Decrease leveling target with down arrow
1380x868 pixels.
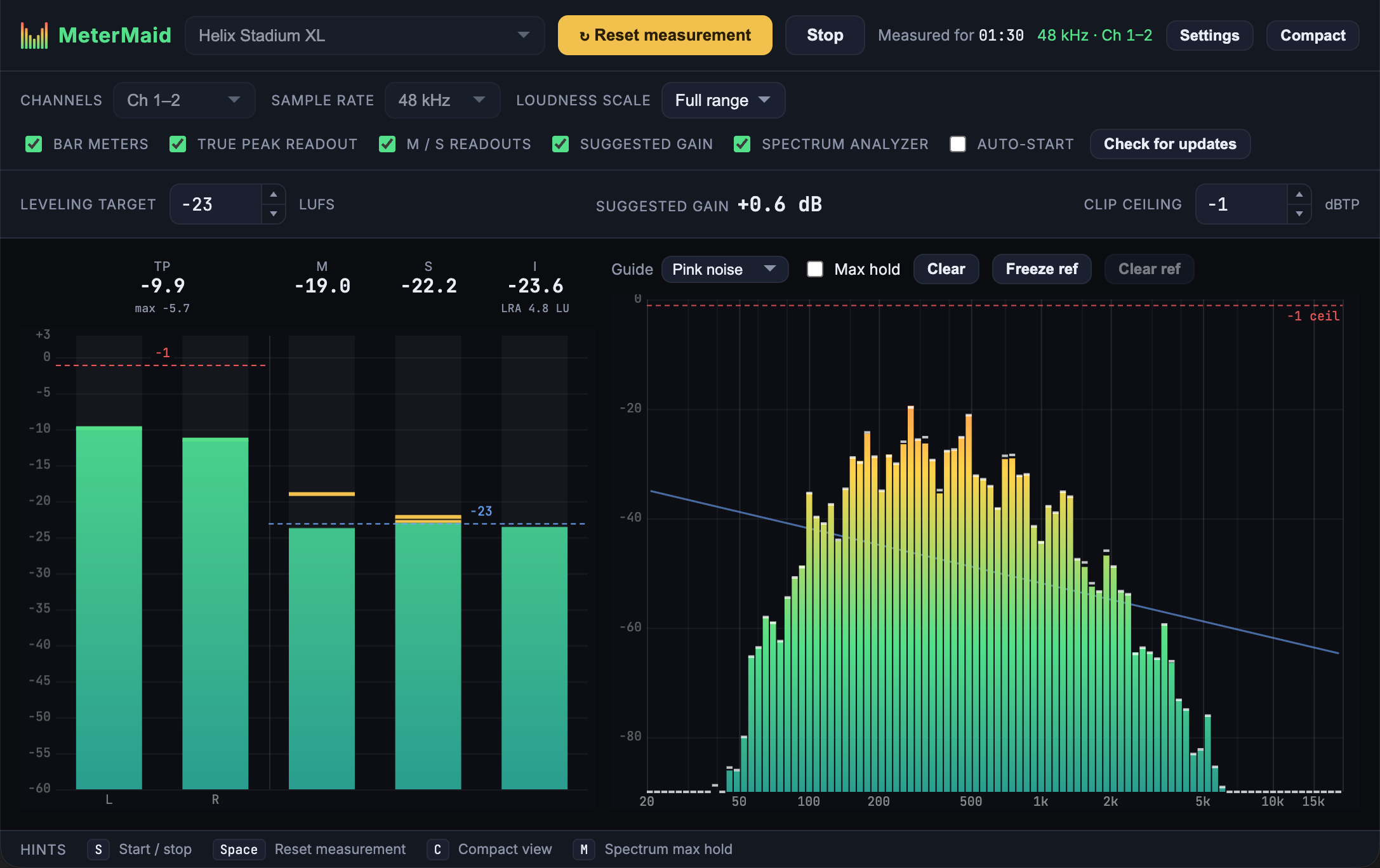click(274, 214)
